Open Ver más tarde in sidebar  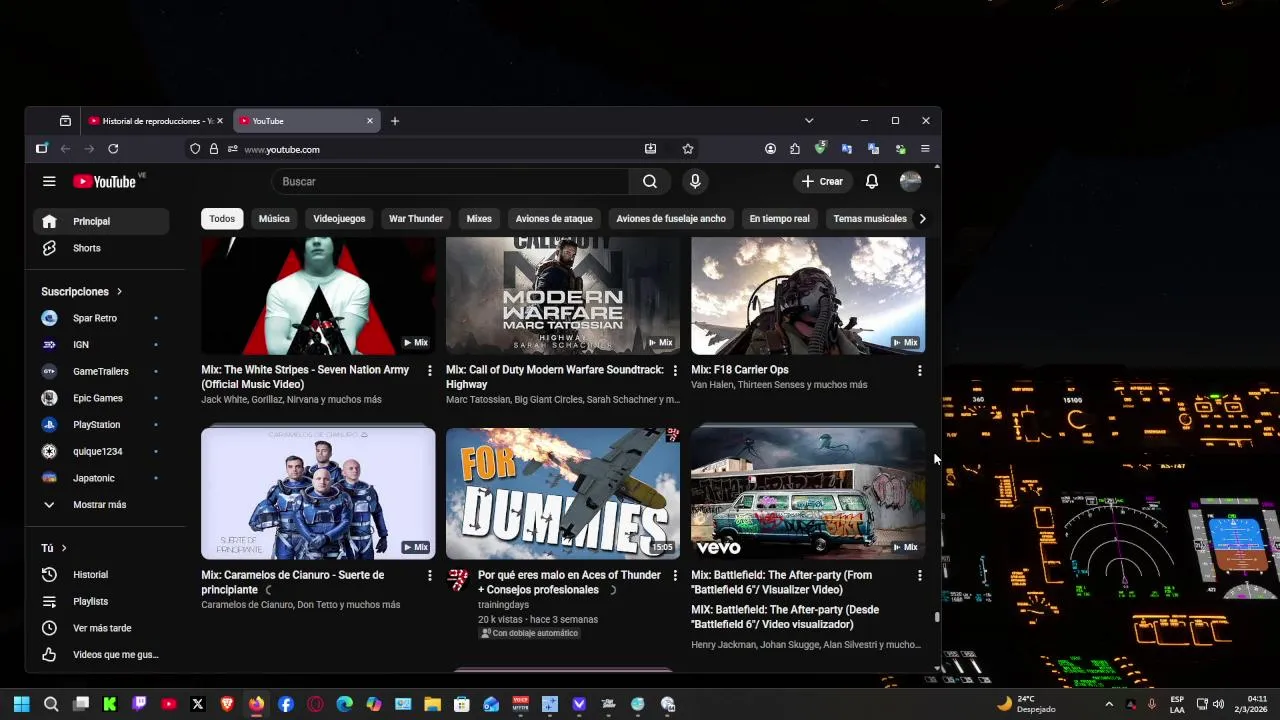(100, 628)
